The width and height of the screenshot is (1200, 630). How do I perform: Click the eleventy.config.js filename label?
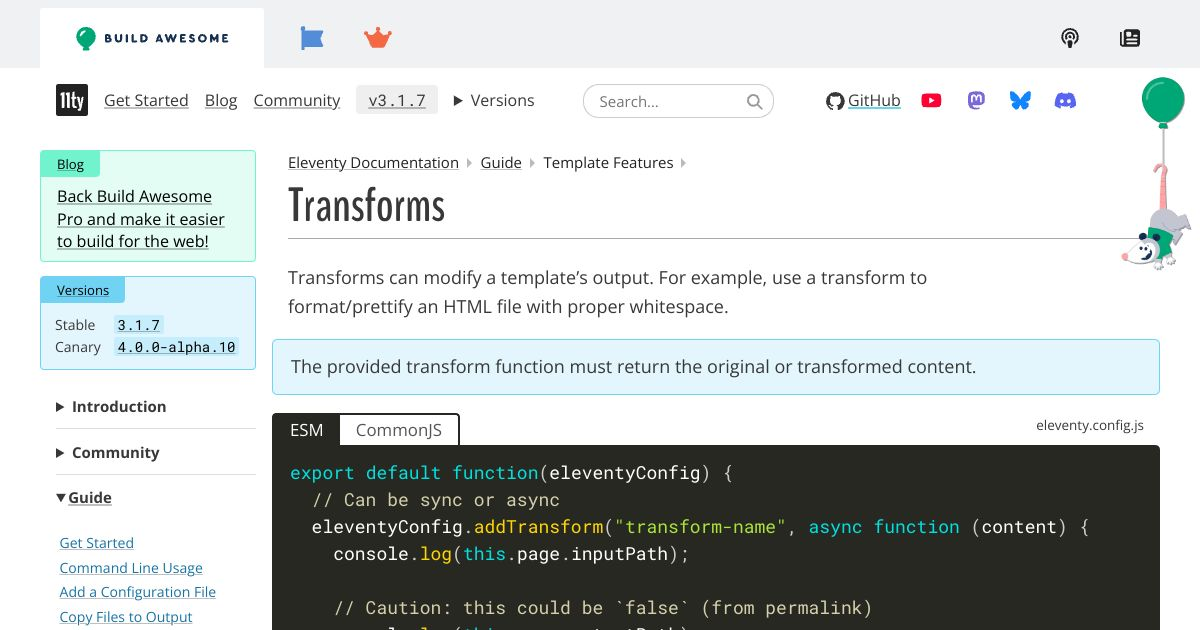(1090, 425)
